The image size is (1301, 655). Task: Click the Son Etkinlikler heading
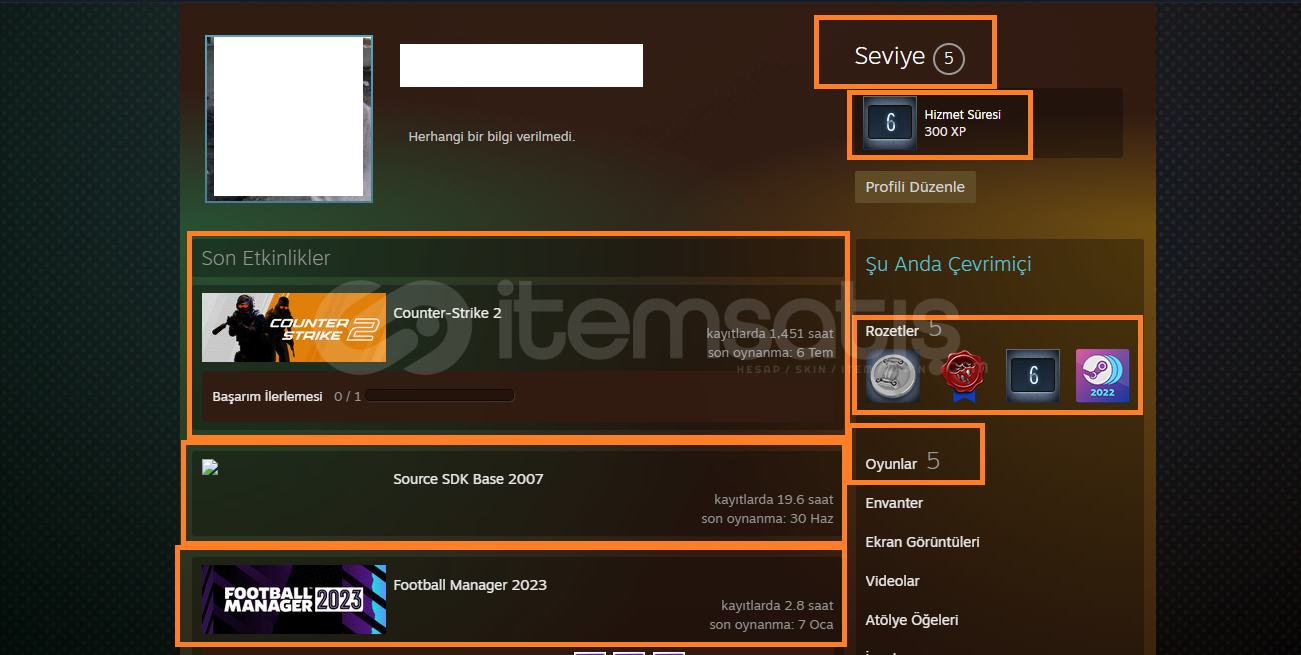click(x=266, y=258)
